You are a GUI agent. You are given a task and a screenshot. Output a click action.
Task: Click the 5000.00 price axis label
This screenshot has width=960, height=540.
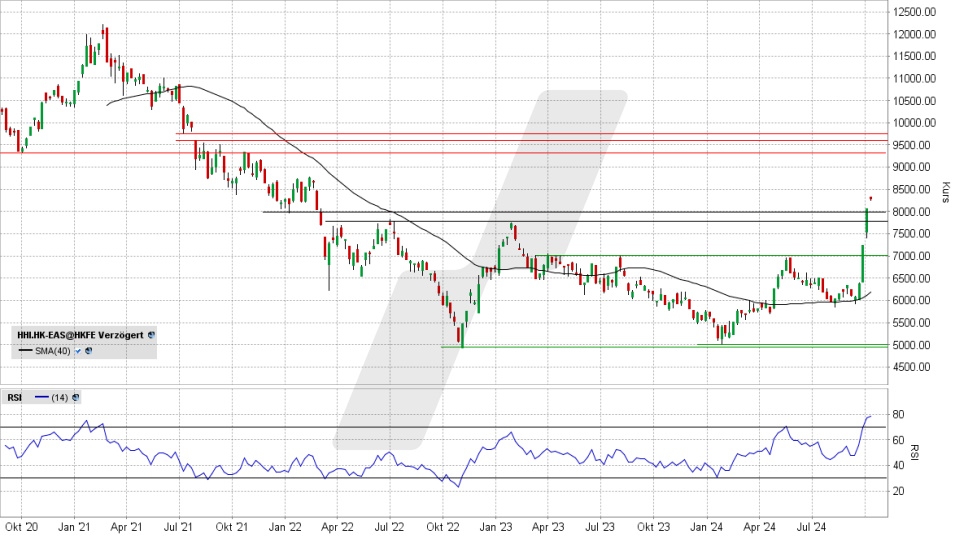click(912, 345)
